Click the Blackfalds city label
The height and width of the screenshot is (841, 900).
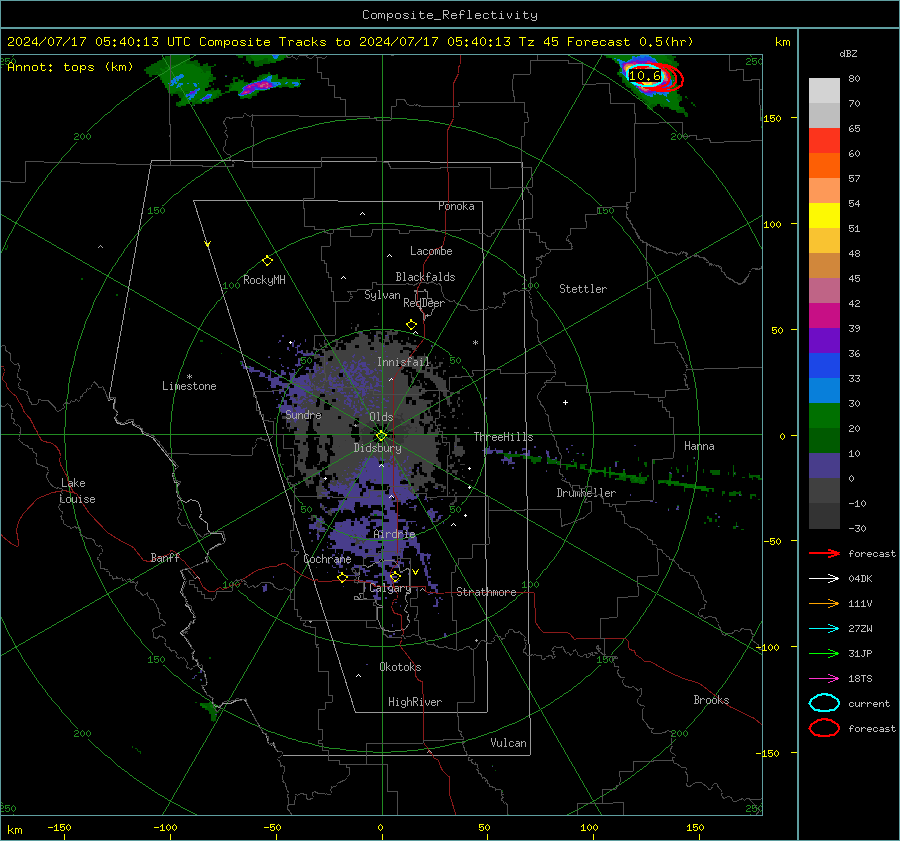[x=425, y=277]
